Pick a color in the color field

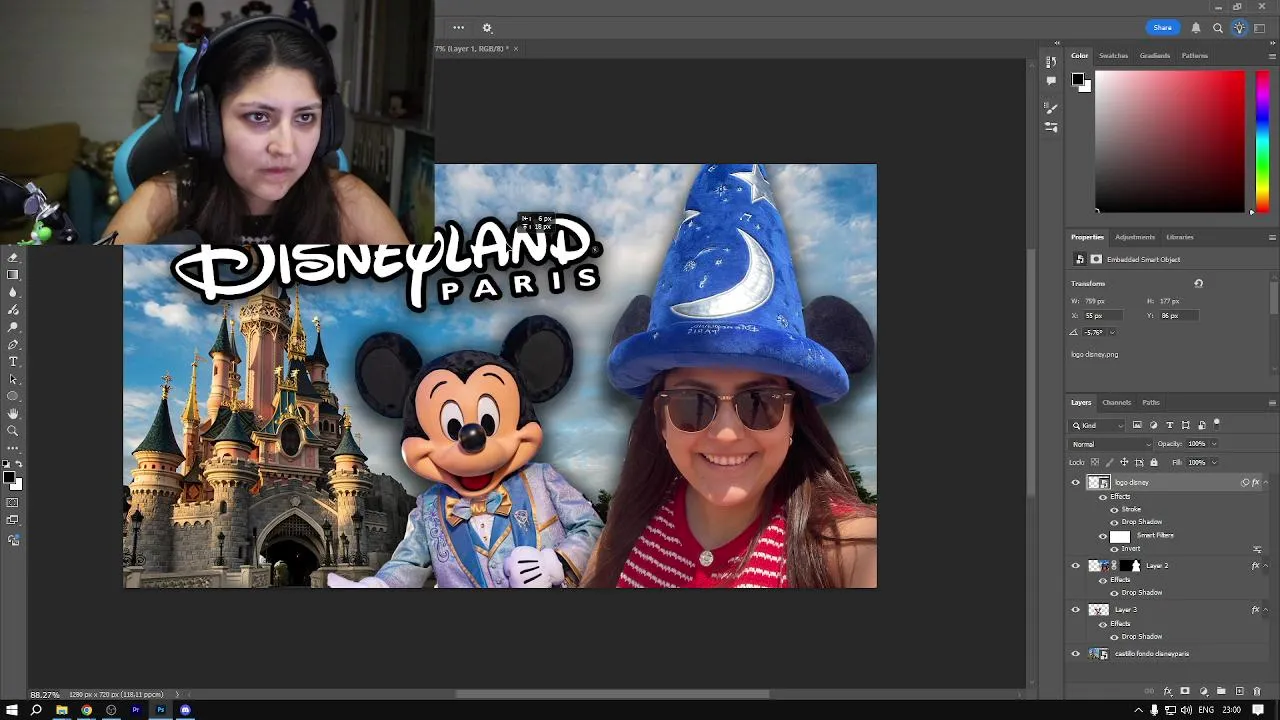[x=1170, y=141]
